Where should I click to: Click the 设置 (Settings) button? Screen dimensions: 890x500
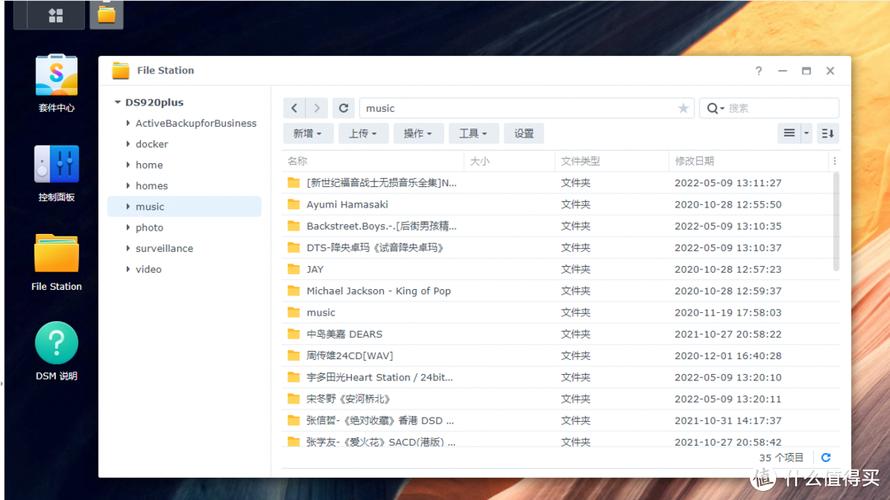point(524,133)
